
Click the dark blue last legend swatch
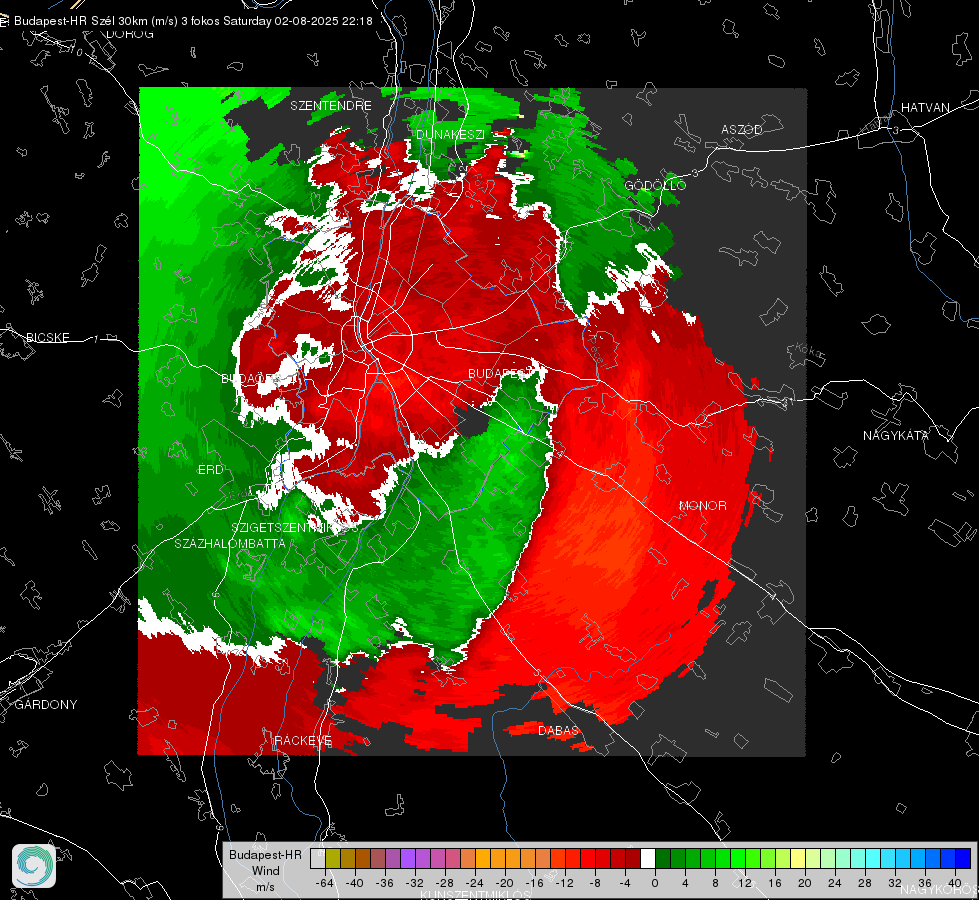(963, 858)
